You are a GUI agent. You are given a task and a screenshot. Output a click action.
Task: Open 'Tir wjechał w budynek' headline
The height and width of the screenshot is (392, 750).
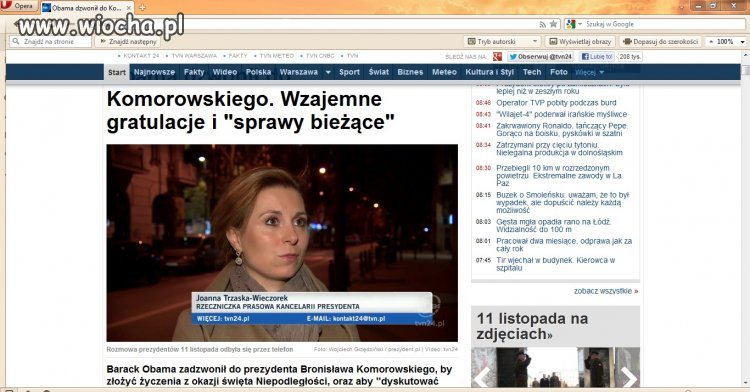555,264
